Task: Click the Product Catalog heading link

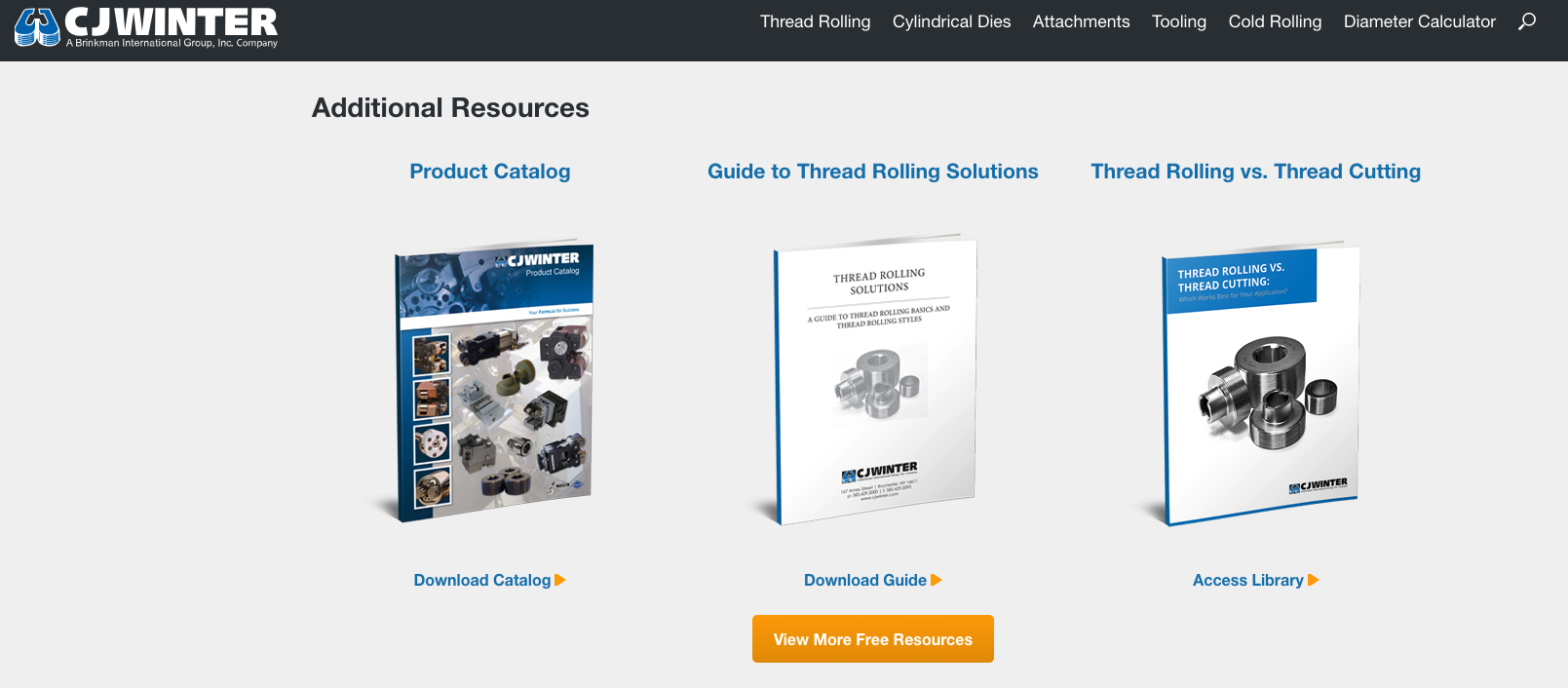Action: [490, 172]
